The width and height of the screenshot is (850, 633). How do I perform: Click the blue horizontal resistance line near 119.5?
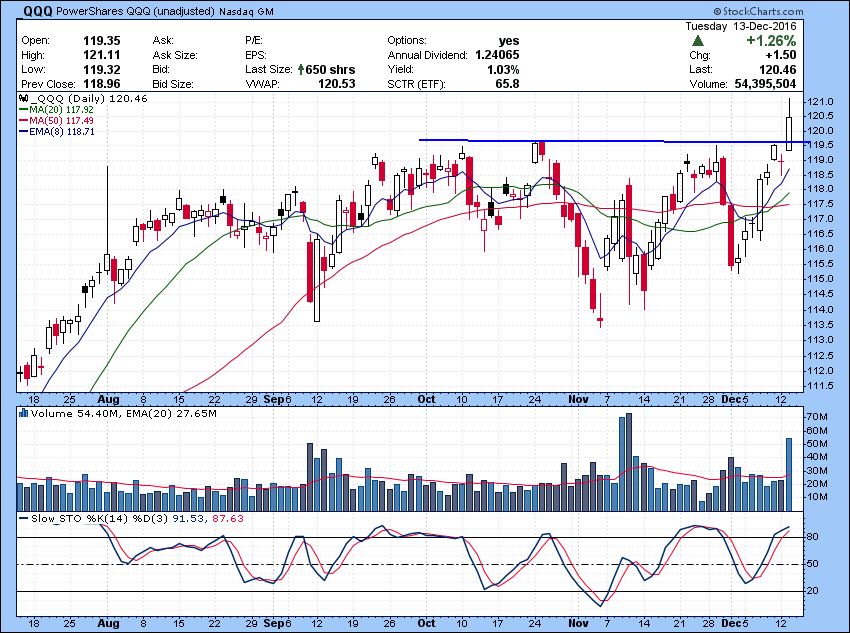coord(615,141)
